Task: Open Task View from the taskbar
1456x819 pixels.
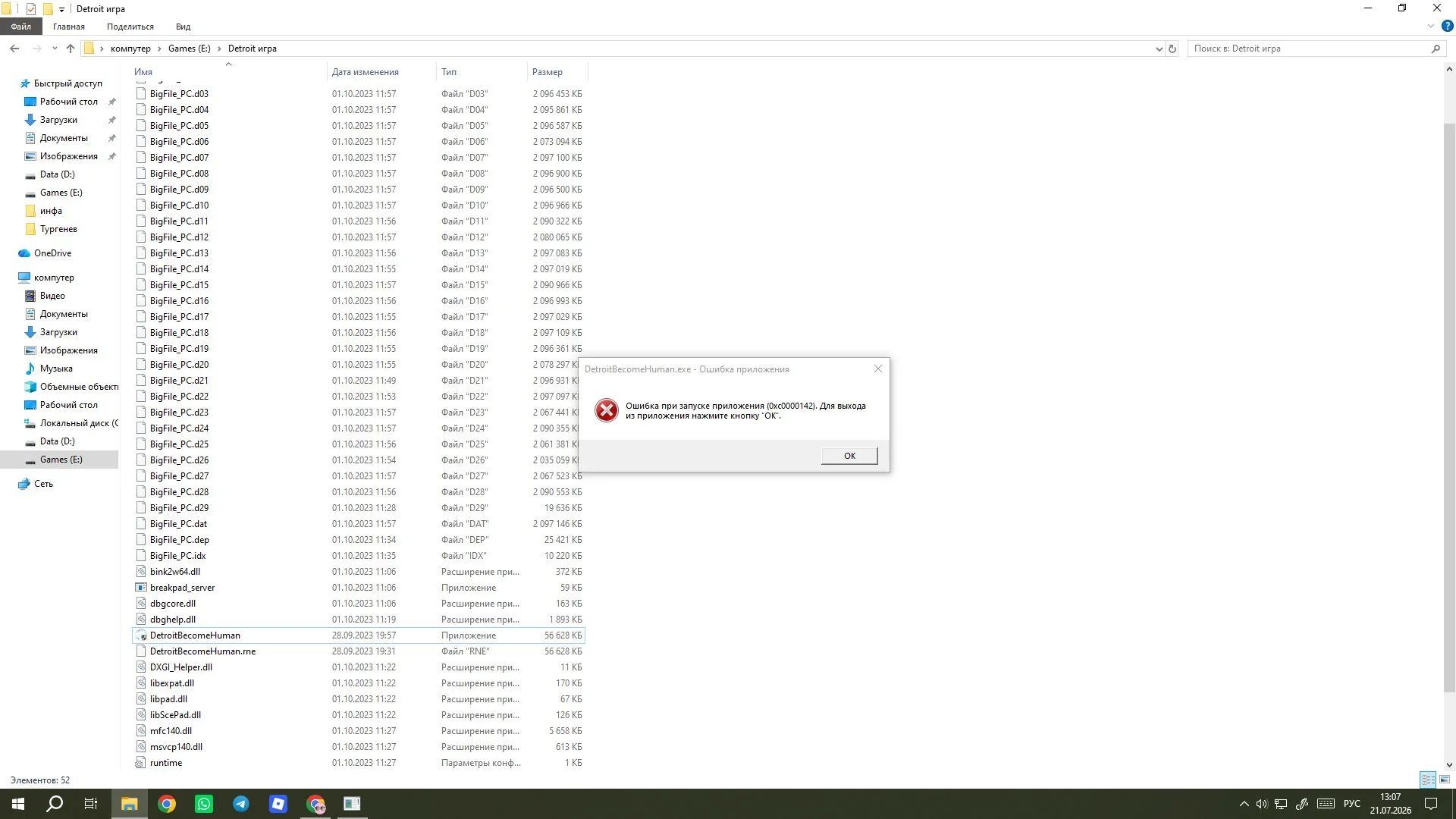Action: [x=91, y=804]
